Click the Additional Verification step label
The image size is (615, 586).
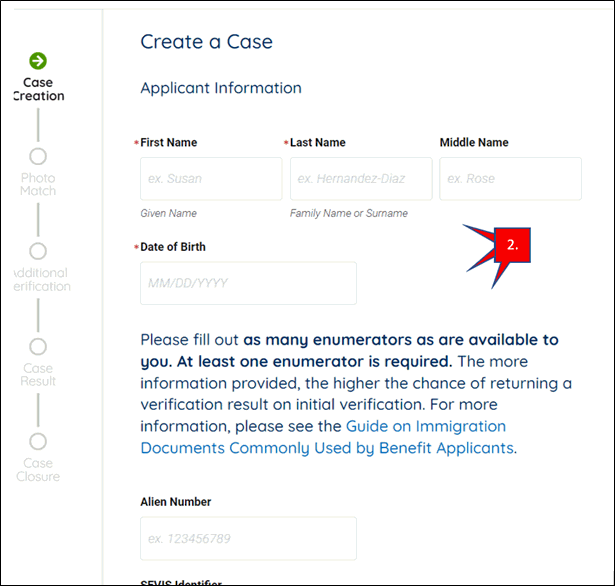tap(42, 279)
